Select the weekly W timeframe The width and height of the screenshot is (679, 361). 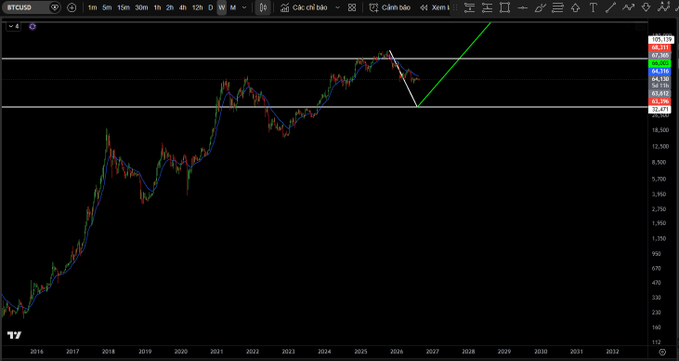click(x=222, y=7)
